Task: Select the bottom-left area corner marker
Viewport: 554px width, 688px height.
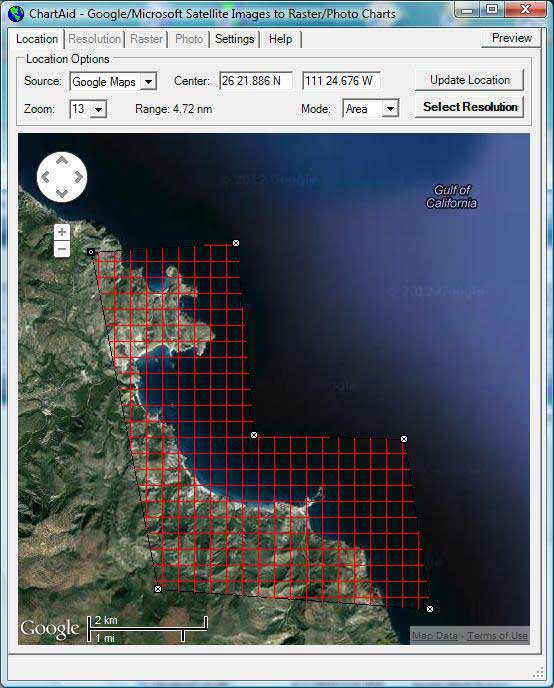Action: point(158,589)
